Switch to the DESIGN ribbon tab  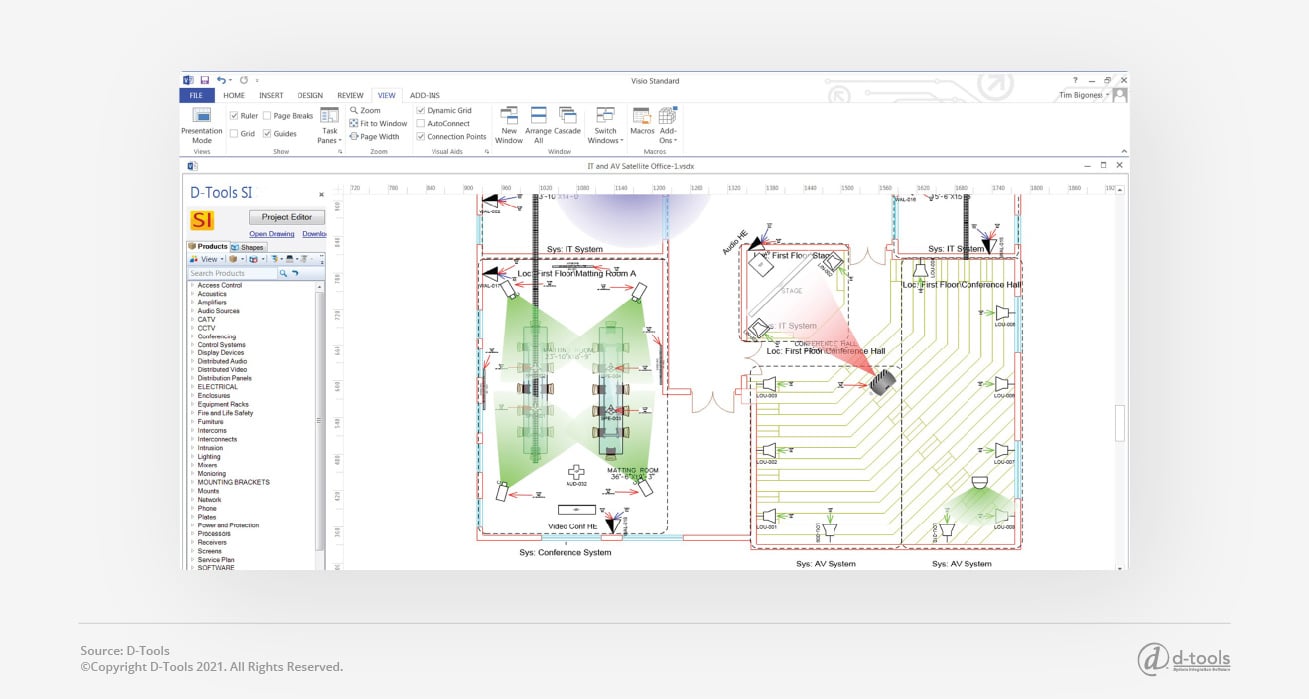[x=310, y=95]
